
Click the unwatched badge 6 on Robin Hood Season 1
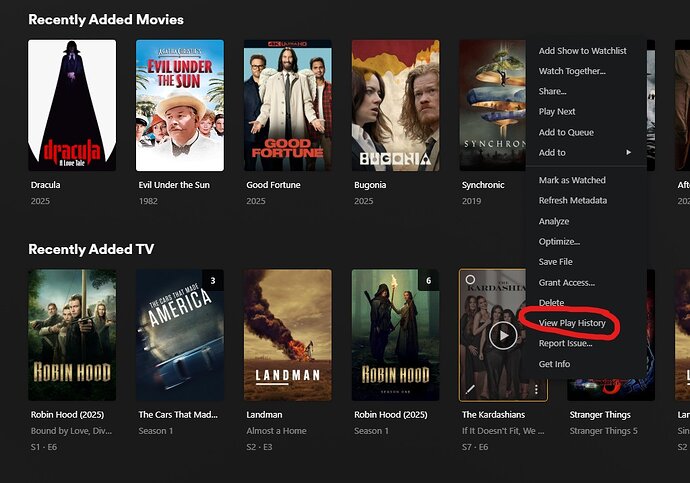tap(429, 281)
